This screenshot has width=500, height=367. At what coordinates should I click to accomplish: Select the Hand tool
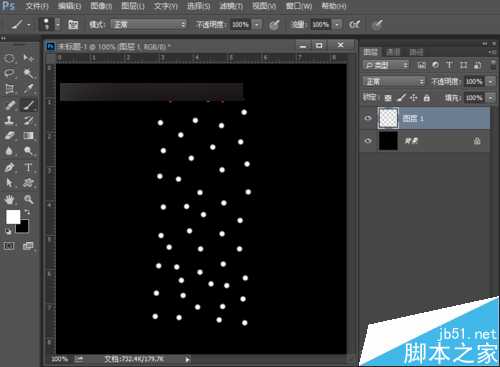[9, 199]
